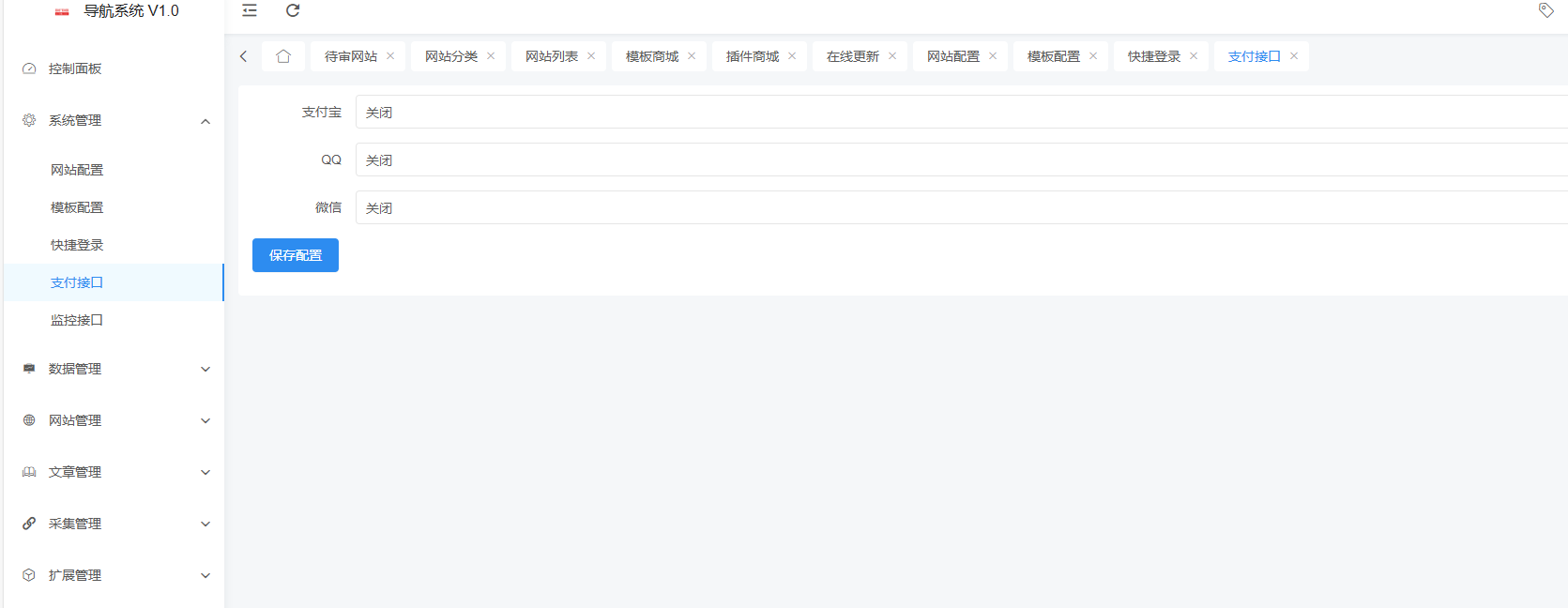Screen dimensions: 1568x608
Task: Close the 在线更新 tab
Action: (892, 56)
